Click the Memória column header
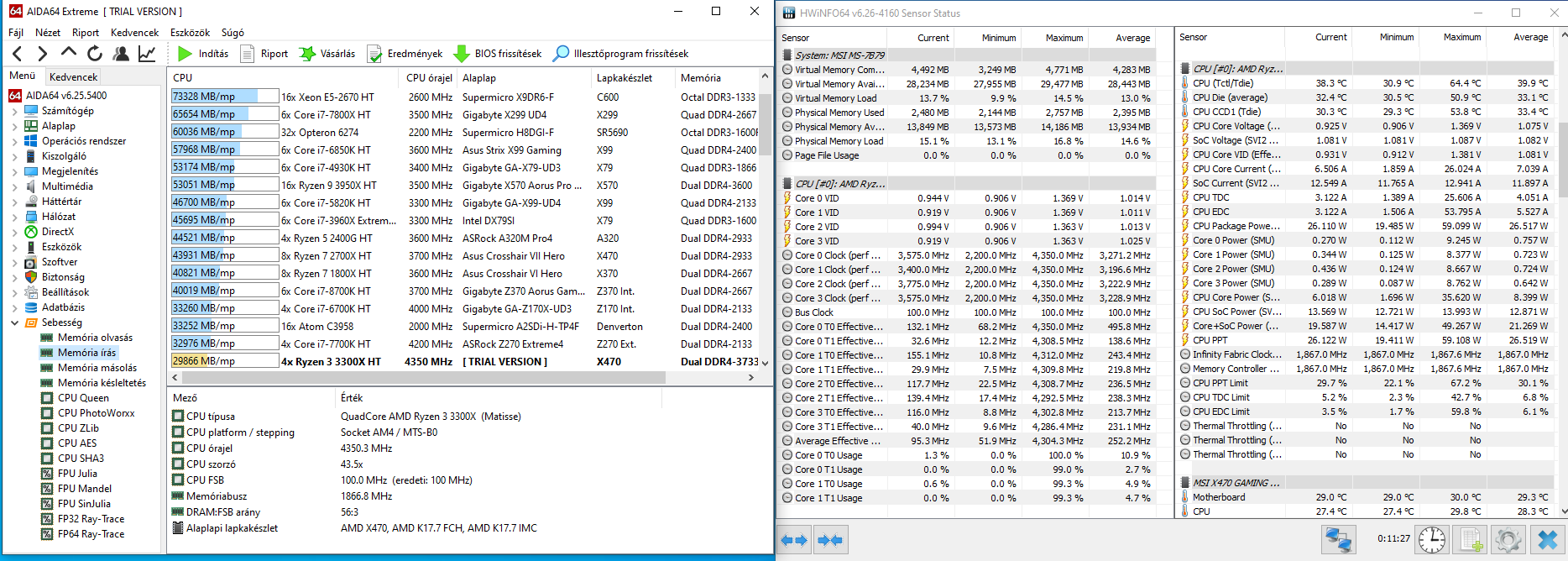Image resolution: width=1568 pixels, height=561 pixels. tap(716, 77)
